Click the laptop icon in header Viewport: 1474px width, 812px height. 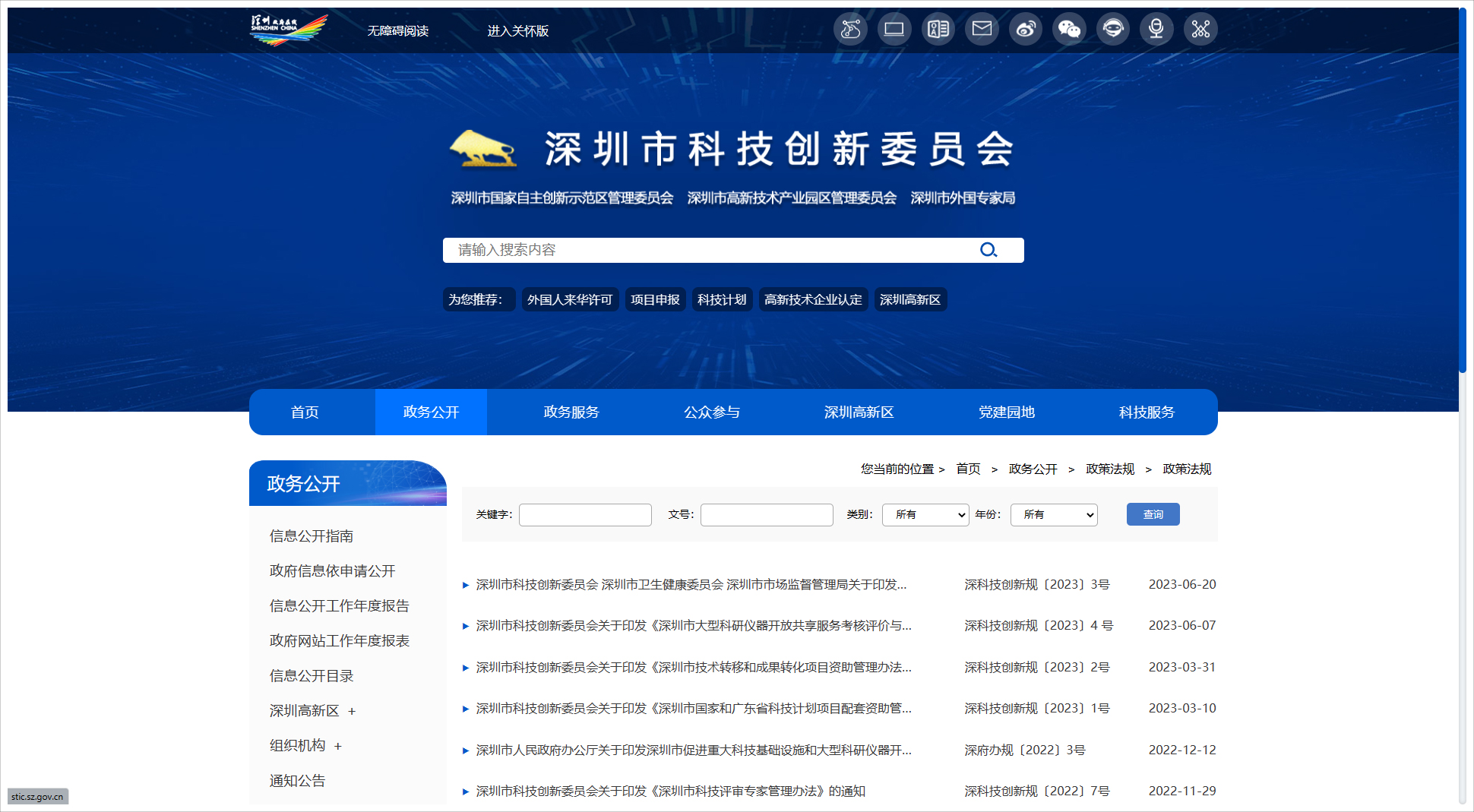pyautogui.click(x=894, y=30)
